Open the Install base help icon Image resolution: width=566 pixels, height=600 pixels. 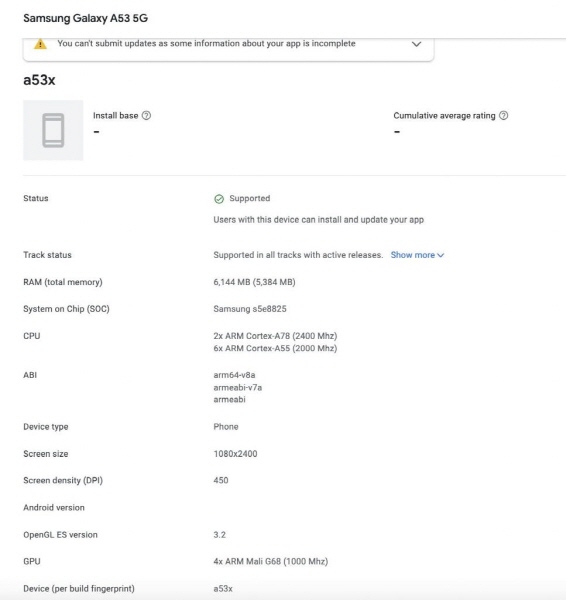pyautogui.click(x=146, y=116)
